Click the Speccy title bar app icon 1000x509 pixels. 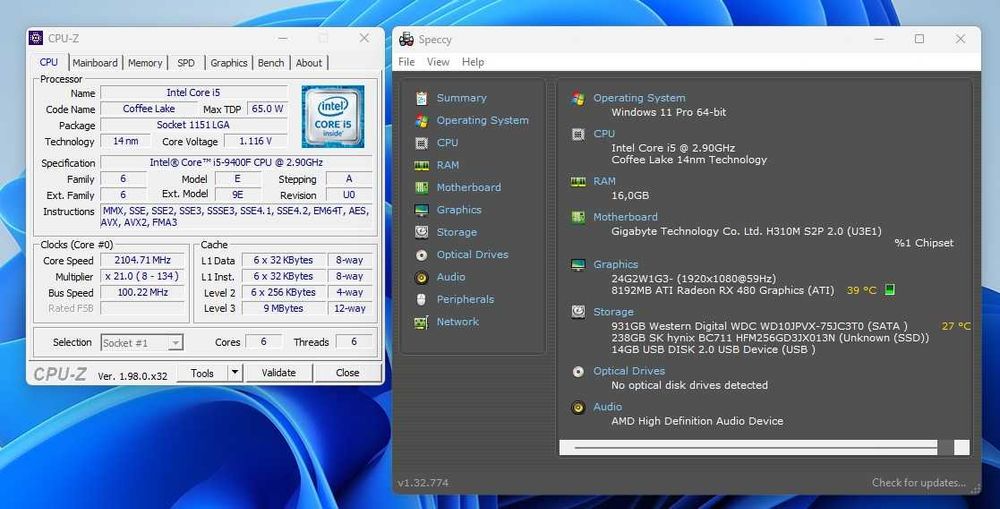[406, 40]
